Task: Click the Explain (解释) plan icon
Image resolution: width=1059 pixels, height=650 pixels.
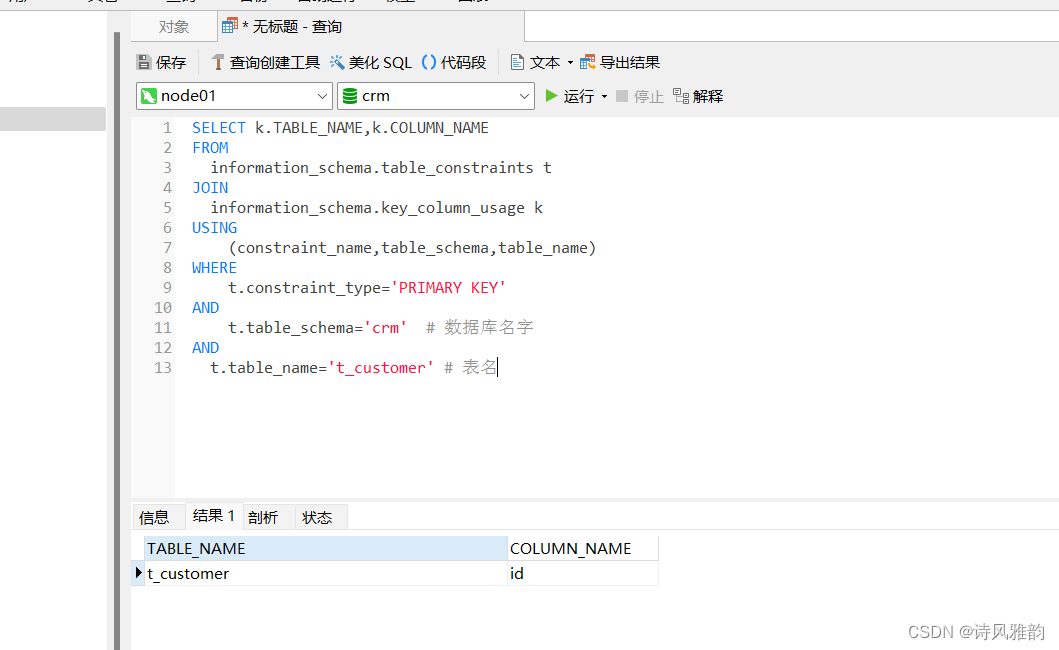Action: pyautogui.click(x=681, y=96)
